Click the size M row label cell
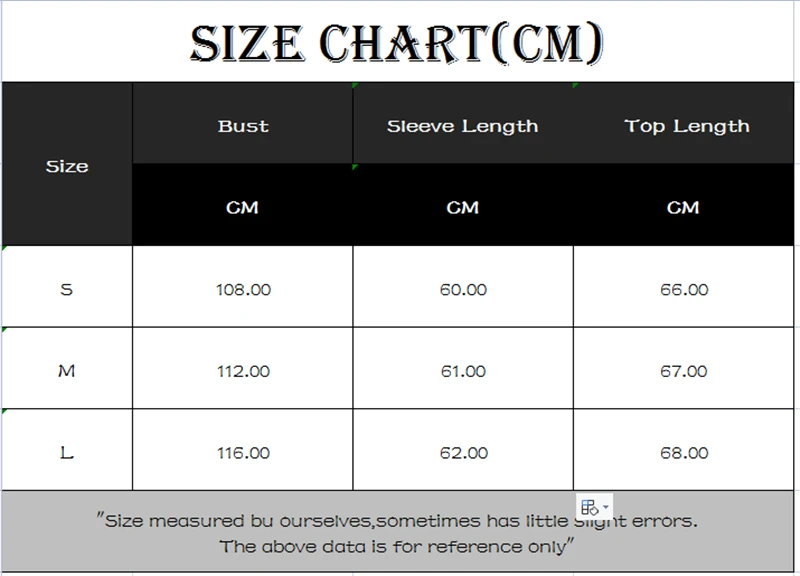The image size is (800, 576). 67,371
